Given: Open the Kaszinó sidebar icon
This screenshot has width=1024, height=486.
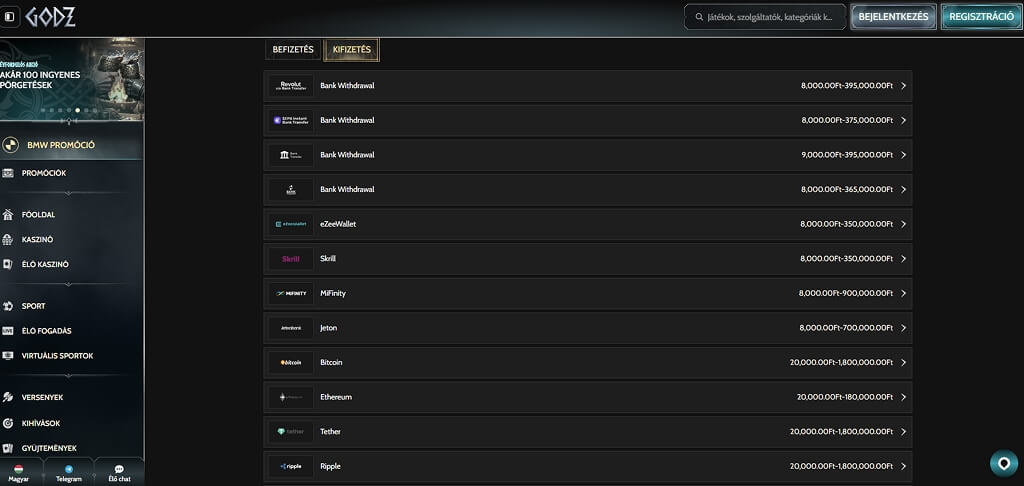Looking at the screenshot, I should tap(8, 240).
